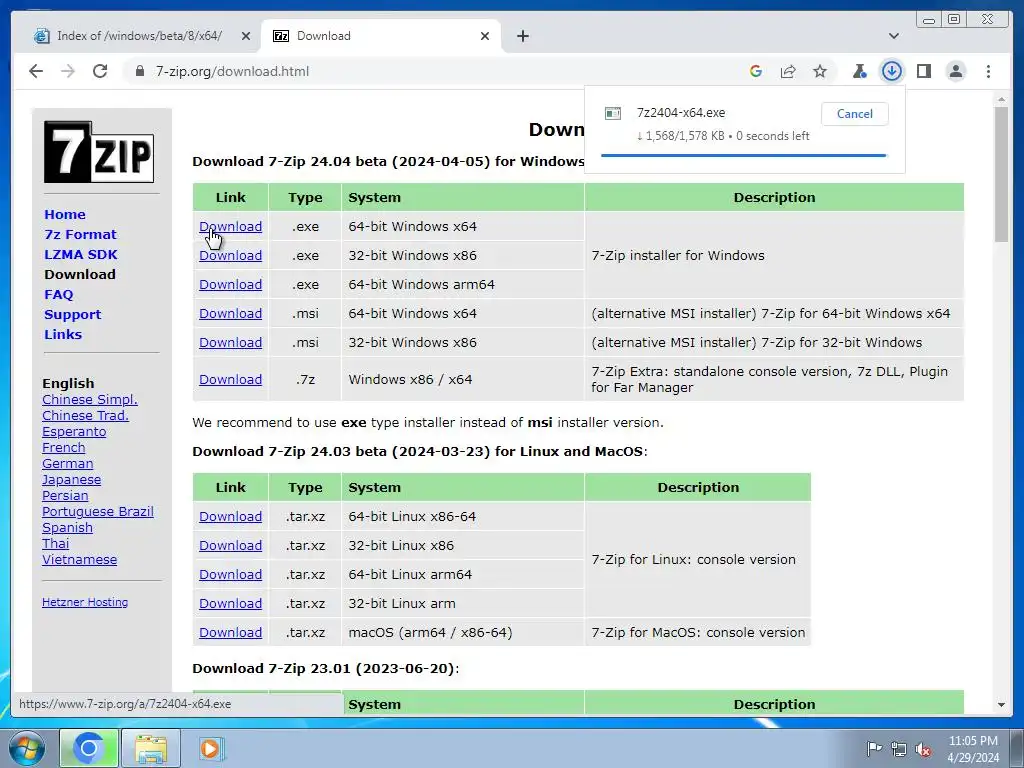Switch language to Spanish
Screen dimensions: 1024x768
67,528
